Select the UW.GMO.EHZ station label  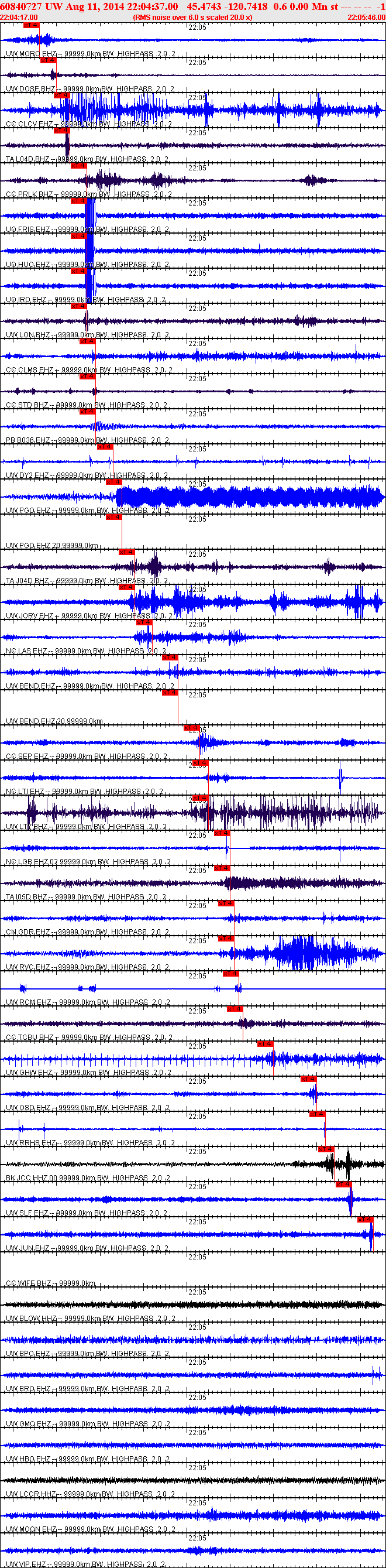(88, 1425)
